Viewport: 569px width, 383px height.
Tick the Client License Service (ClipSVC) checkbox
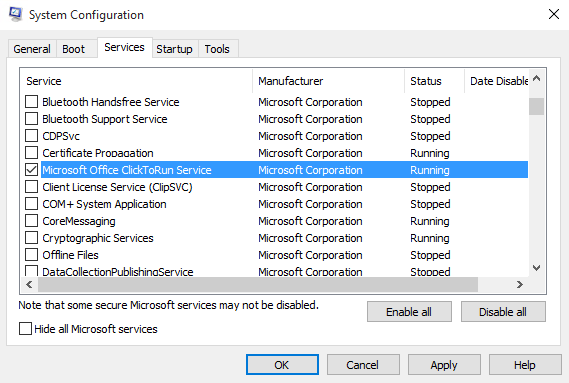click(x=32, y=187)
